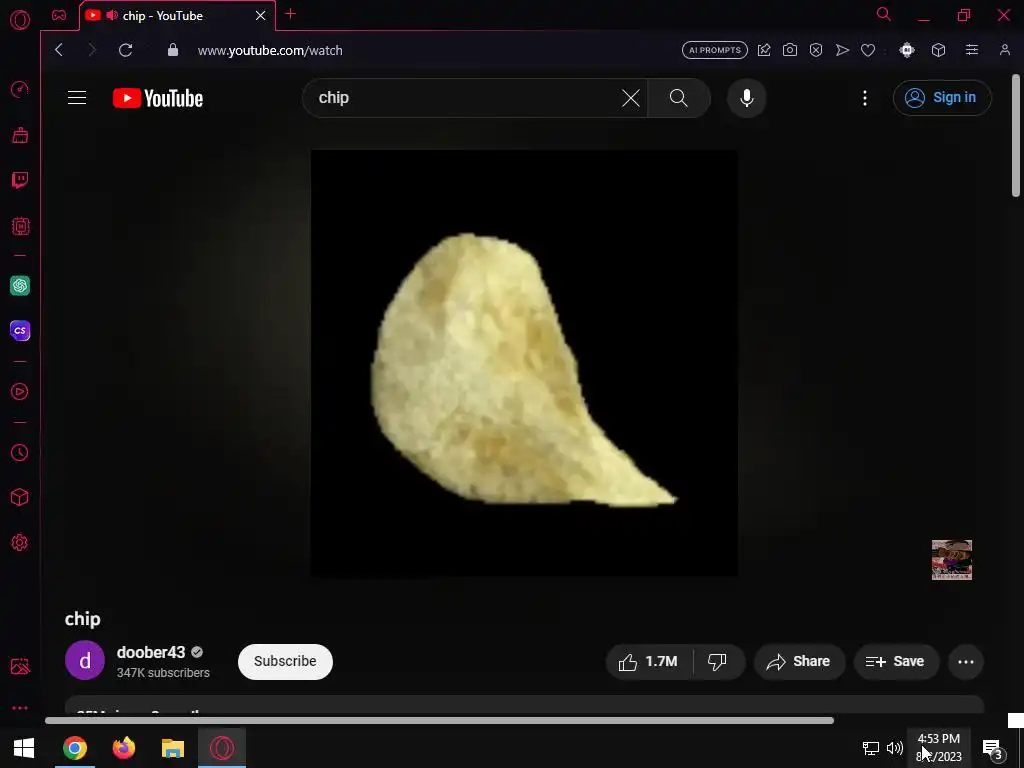Open Settings gear in sidebar
Screen dimensions: 1024x768
click(x=20, y=543)
